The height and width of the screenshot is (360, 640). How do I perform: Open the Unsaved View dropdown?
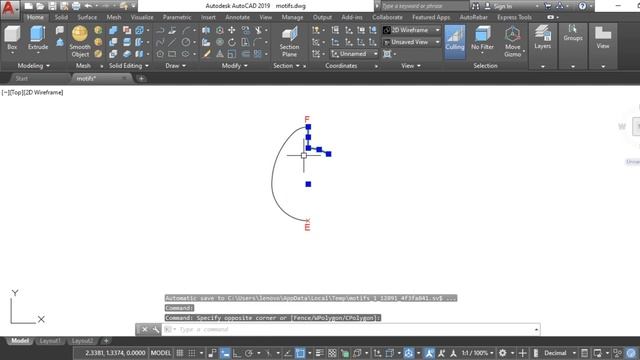point(411,42)
